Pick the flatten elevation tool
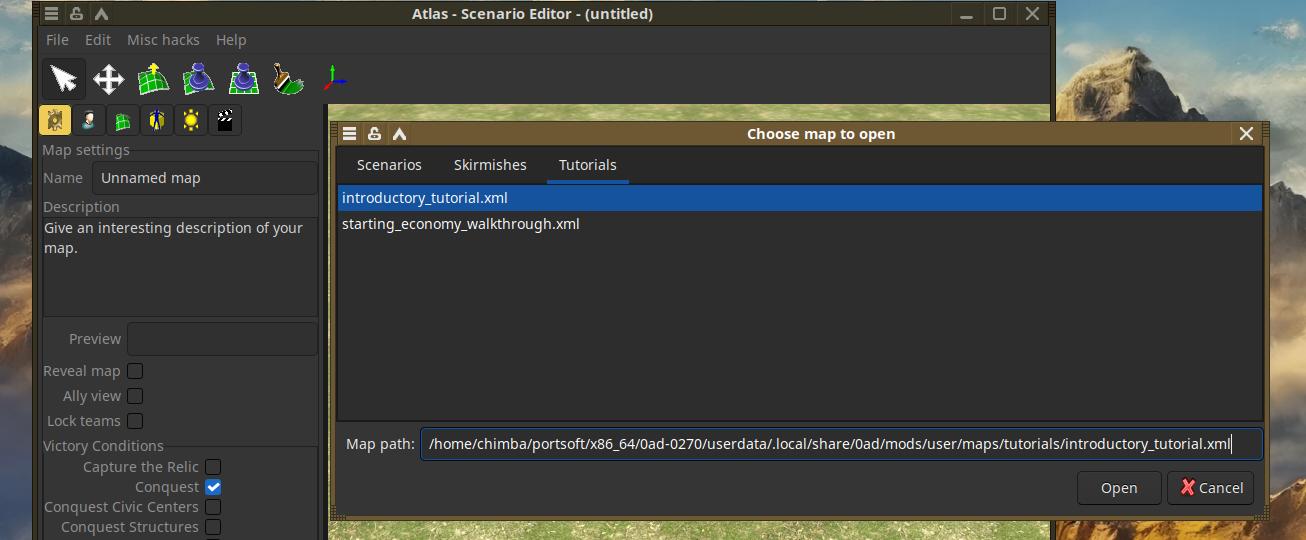The height and width of the screenshot is (540, 1306). pyautogui.click(x=244, y=79)
